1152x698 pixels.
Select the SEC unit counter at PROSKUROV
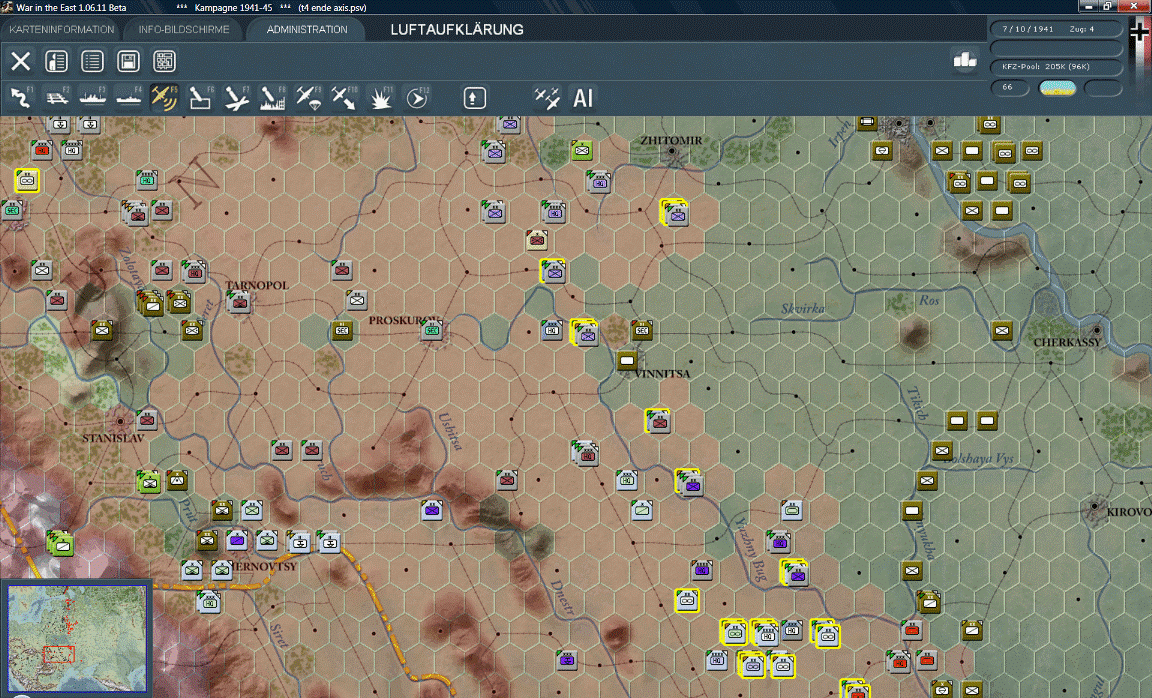coord(432,331)
